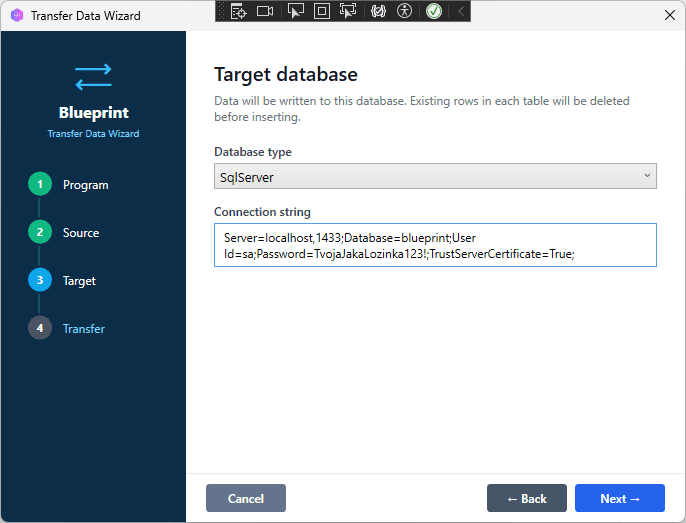Open the Database type dropdown
Screen dimensions: 686x523
coord(435,176)
